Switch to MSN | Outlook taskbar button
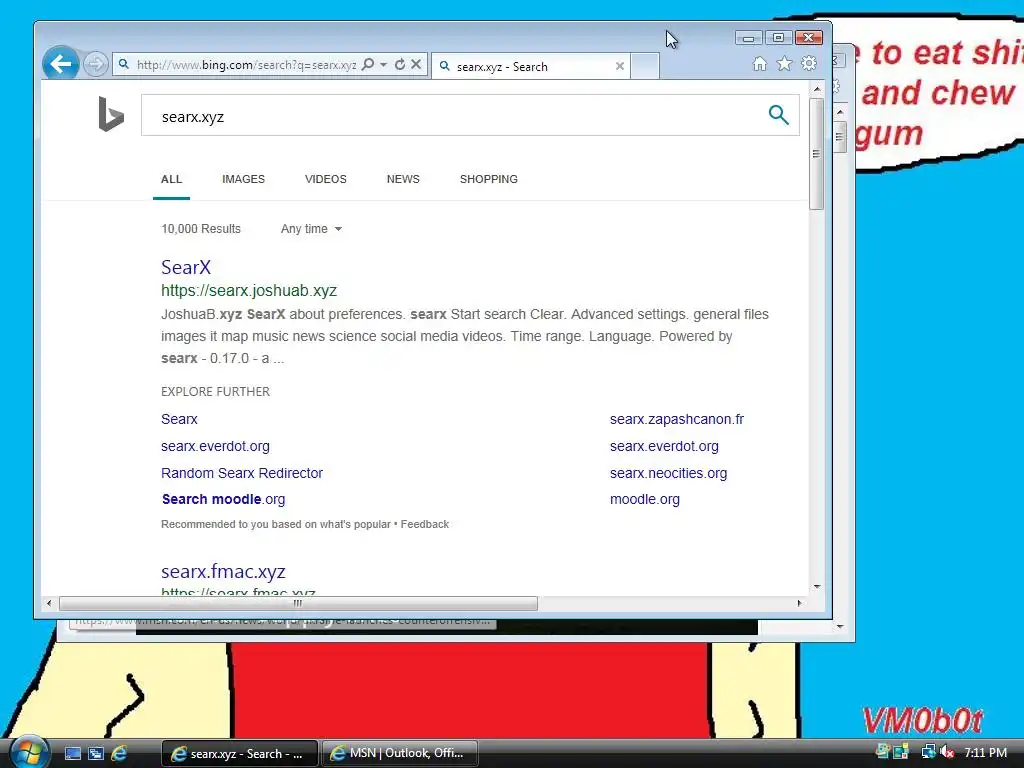Viewport: 1024px width, 768px height. (400, 753)
